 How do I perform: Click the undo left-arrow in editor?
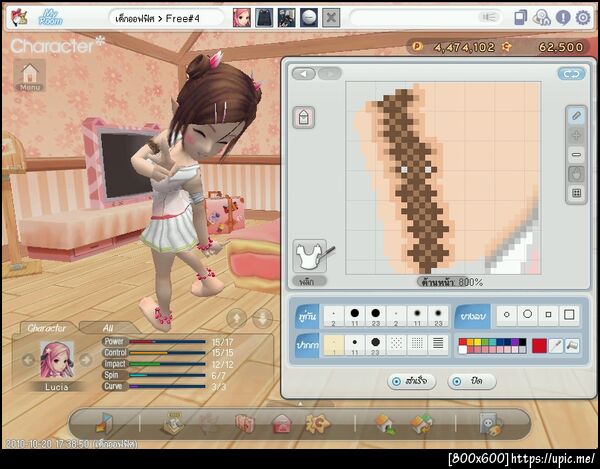304,73
